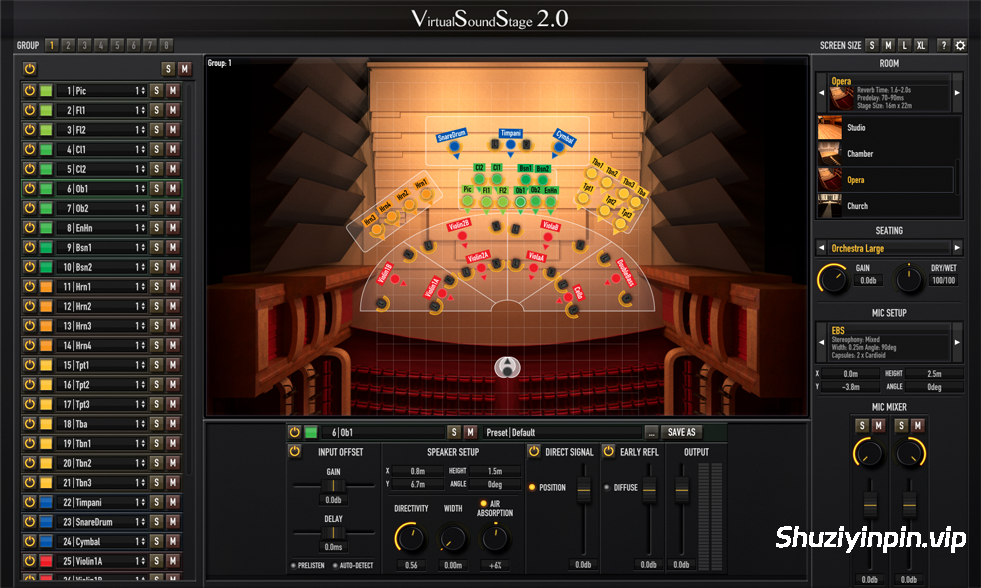The image size is (981, 588).
Task: Next seating preset arrow beside Orchestra Large
Action: tap(957, 248)
